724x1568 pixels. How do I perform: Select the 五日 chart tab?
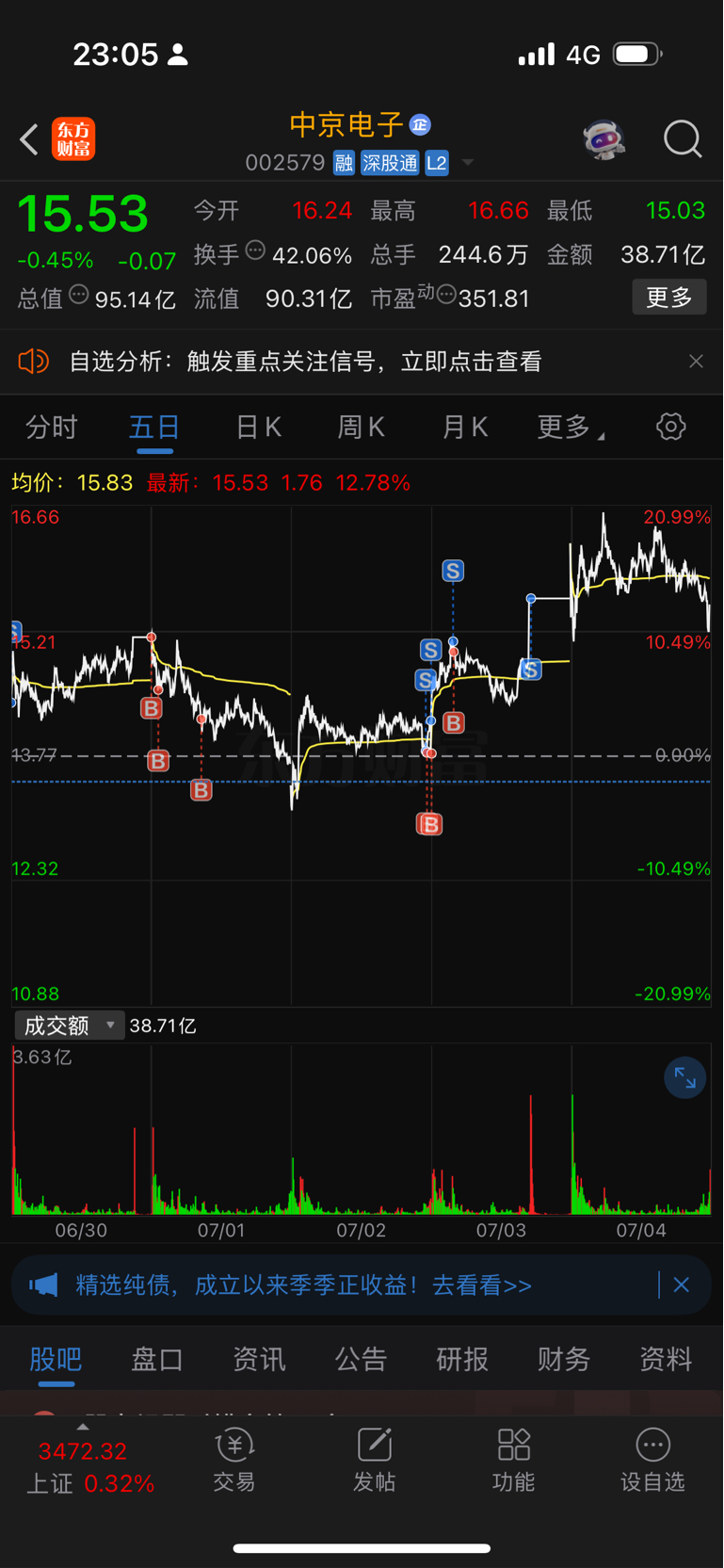(x=154, y=428)
